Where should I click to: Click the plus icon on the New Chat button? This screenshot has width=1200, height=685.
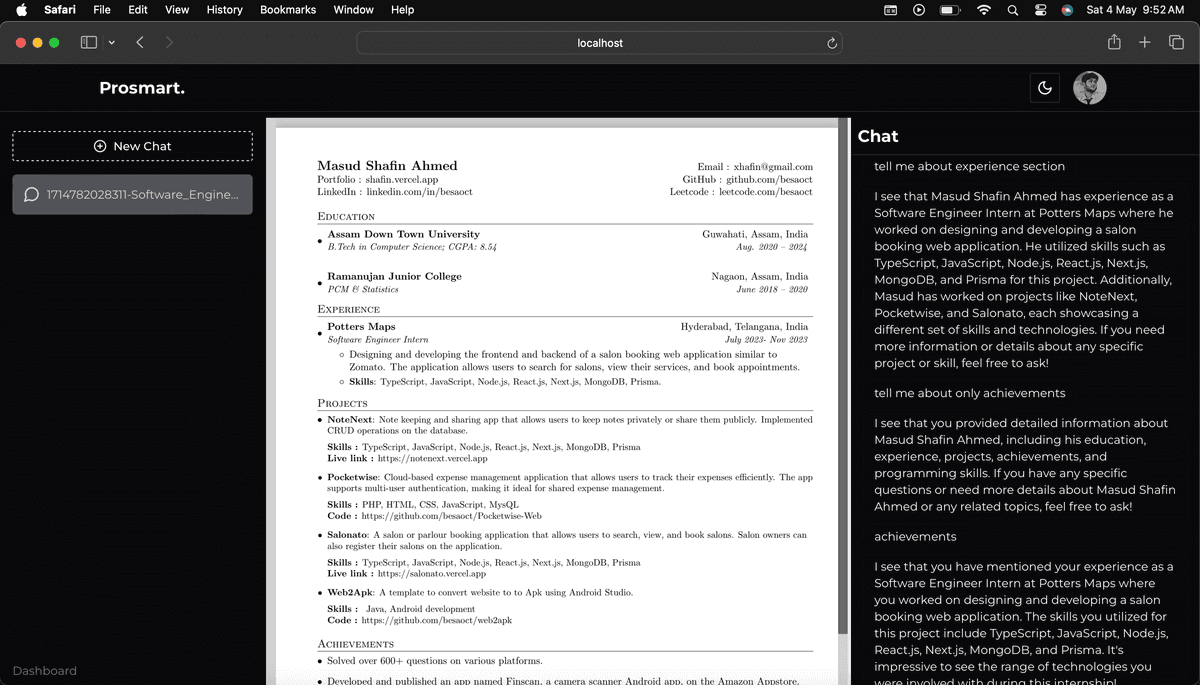click(x=100, y=146)
